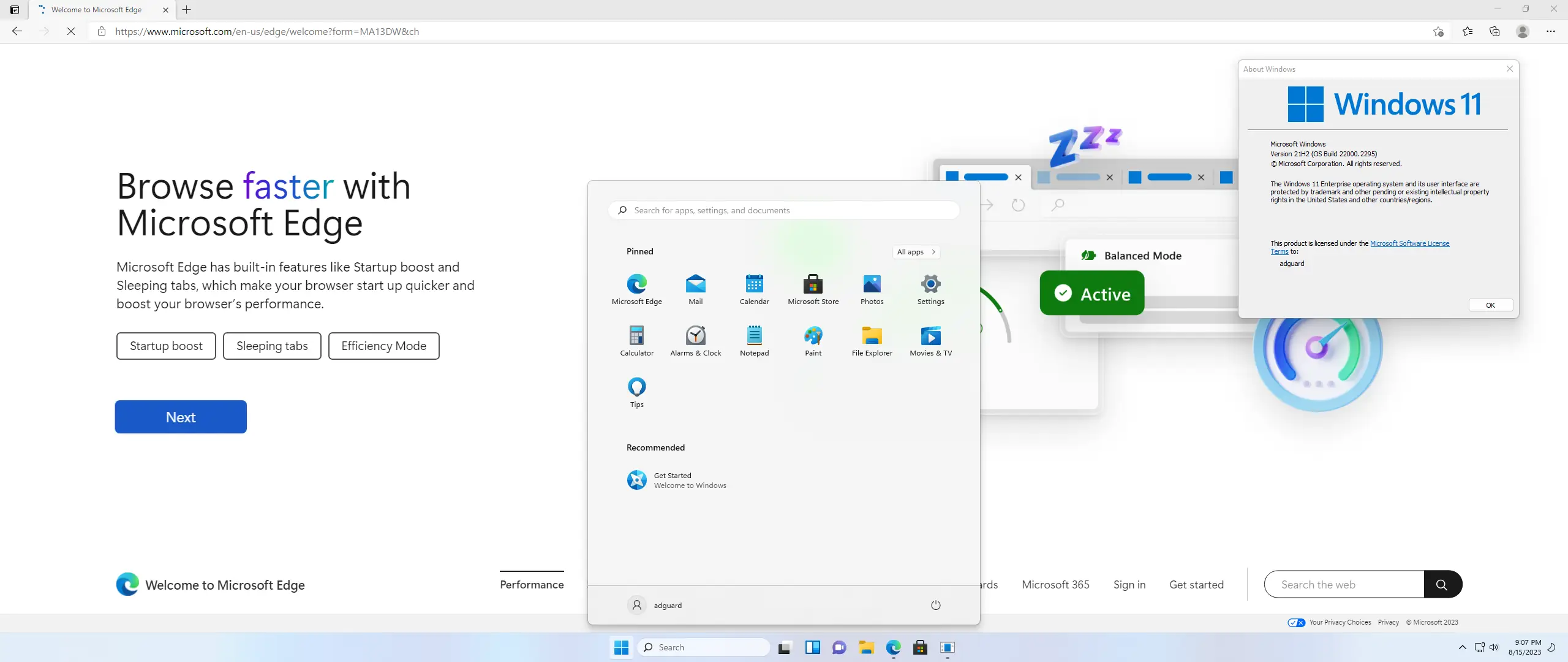The image size is (1568, 662).
Task: Click the Start menu power icon
Action: pyautogui.click(x=935, y=605)
